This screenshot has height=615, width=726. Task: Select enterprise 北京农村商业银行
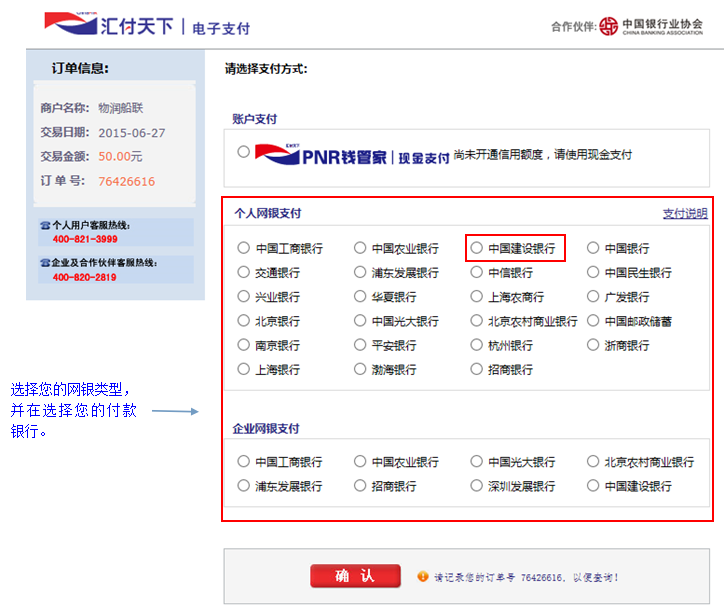(593, 461)
